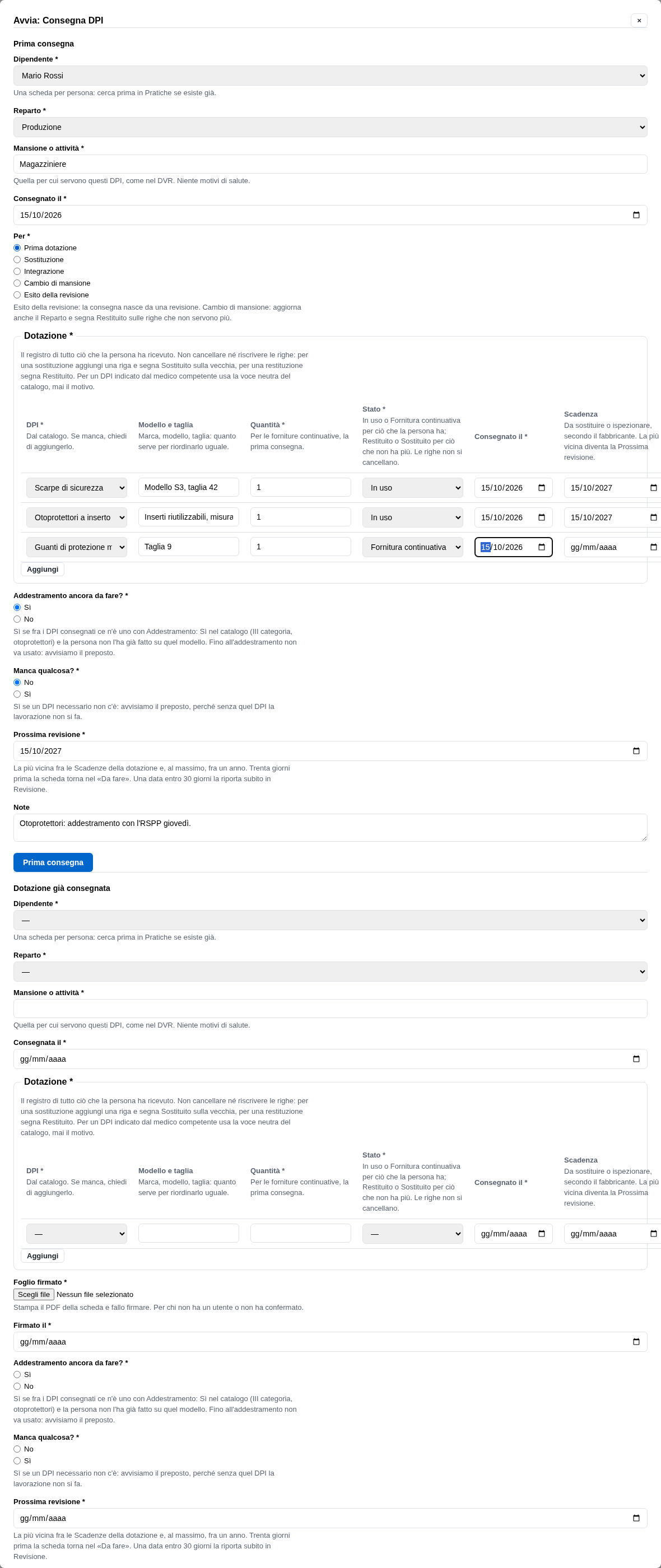Open Stato dropdown in the Scarpe di sicurezza row
The width and height of the screenshot is (661, 1568).
click(413, 488)
